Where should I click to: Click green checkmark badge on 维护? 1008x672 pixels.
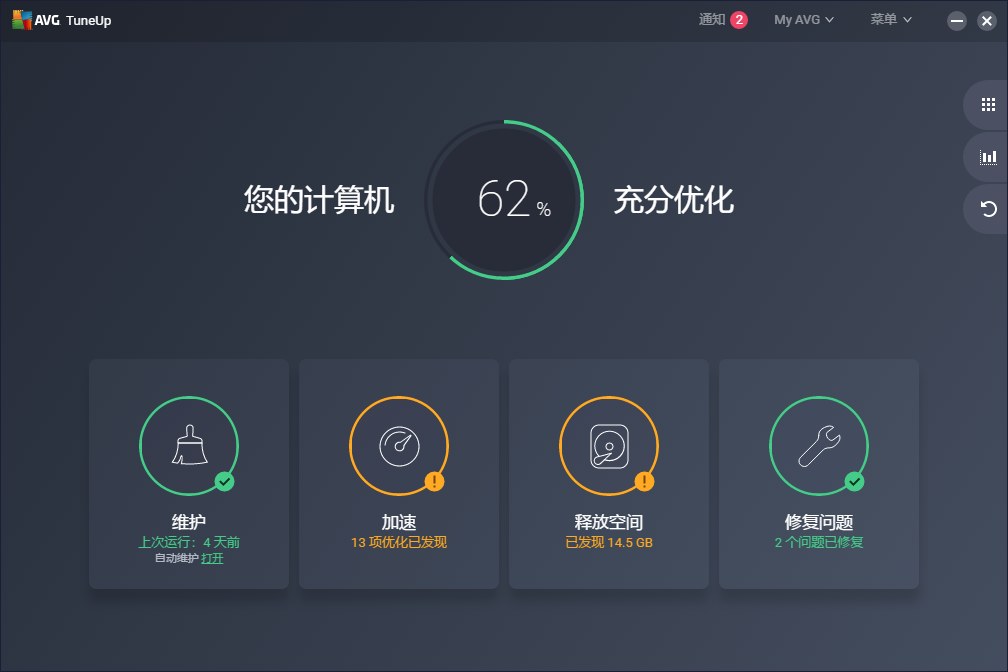(224, 481)
